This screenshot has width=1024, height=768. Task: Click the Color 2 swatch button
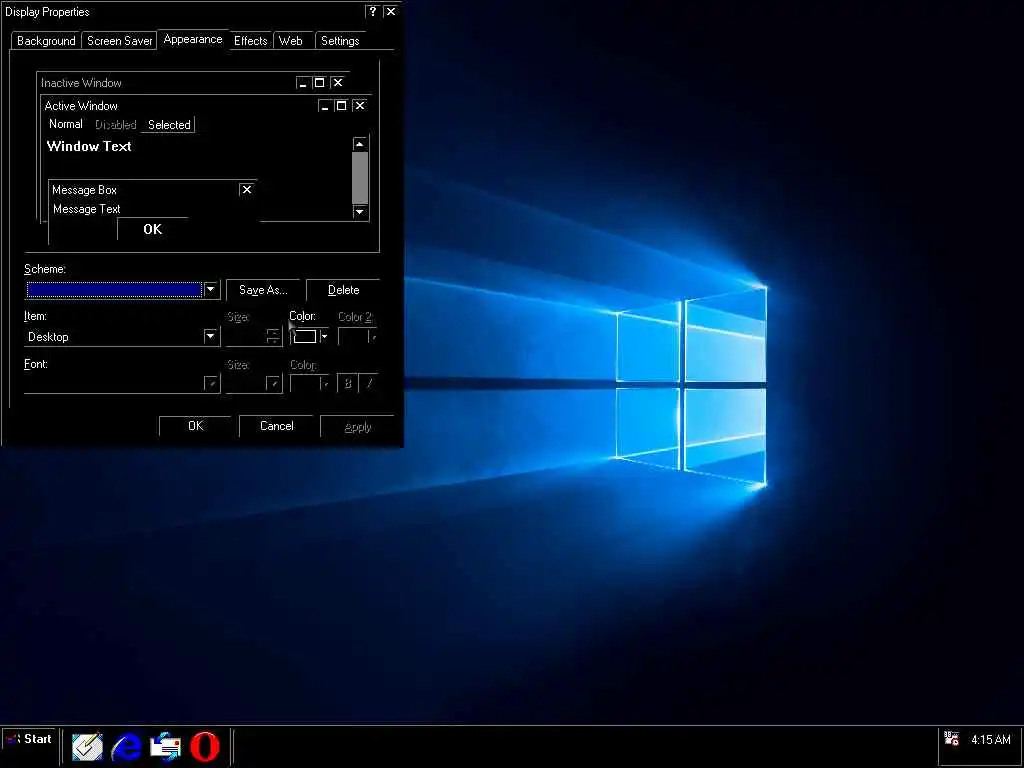[358, 336]
